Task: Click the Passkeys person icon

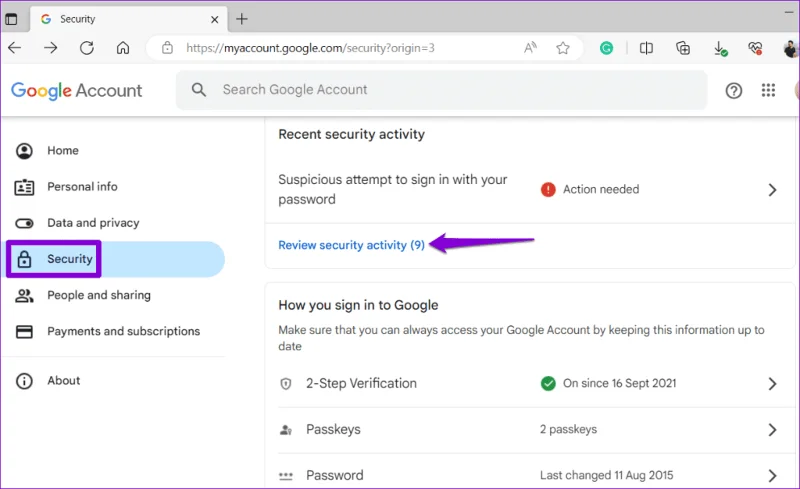Action: (x=286, y=430)
